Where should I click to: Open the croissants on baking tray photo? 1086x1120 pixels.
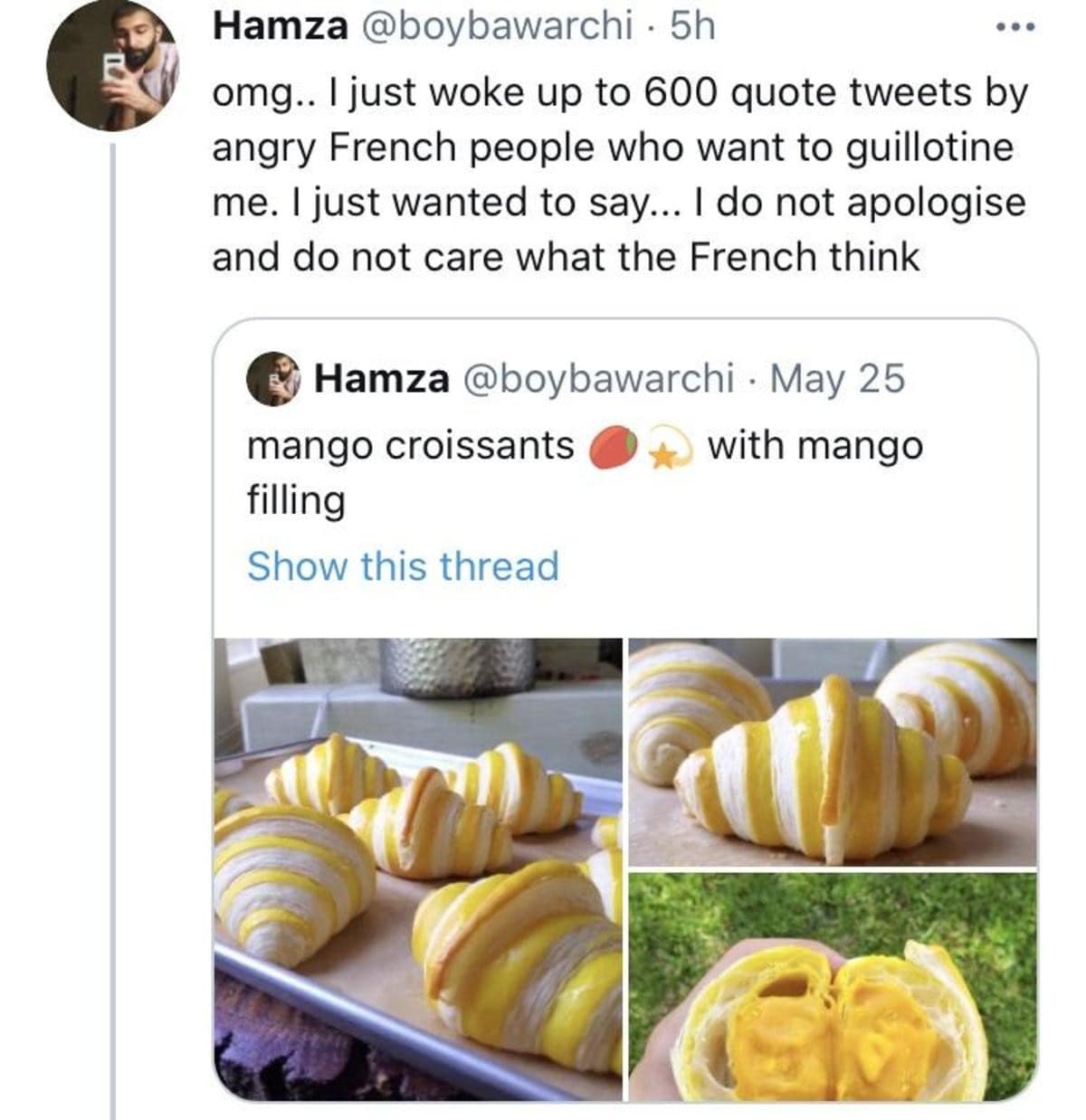(x=418, y=868)
